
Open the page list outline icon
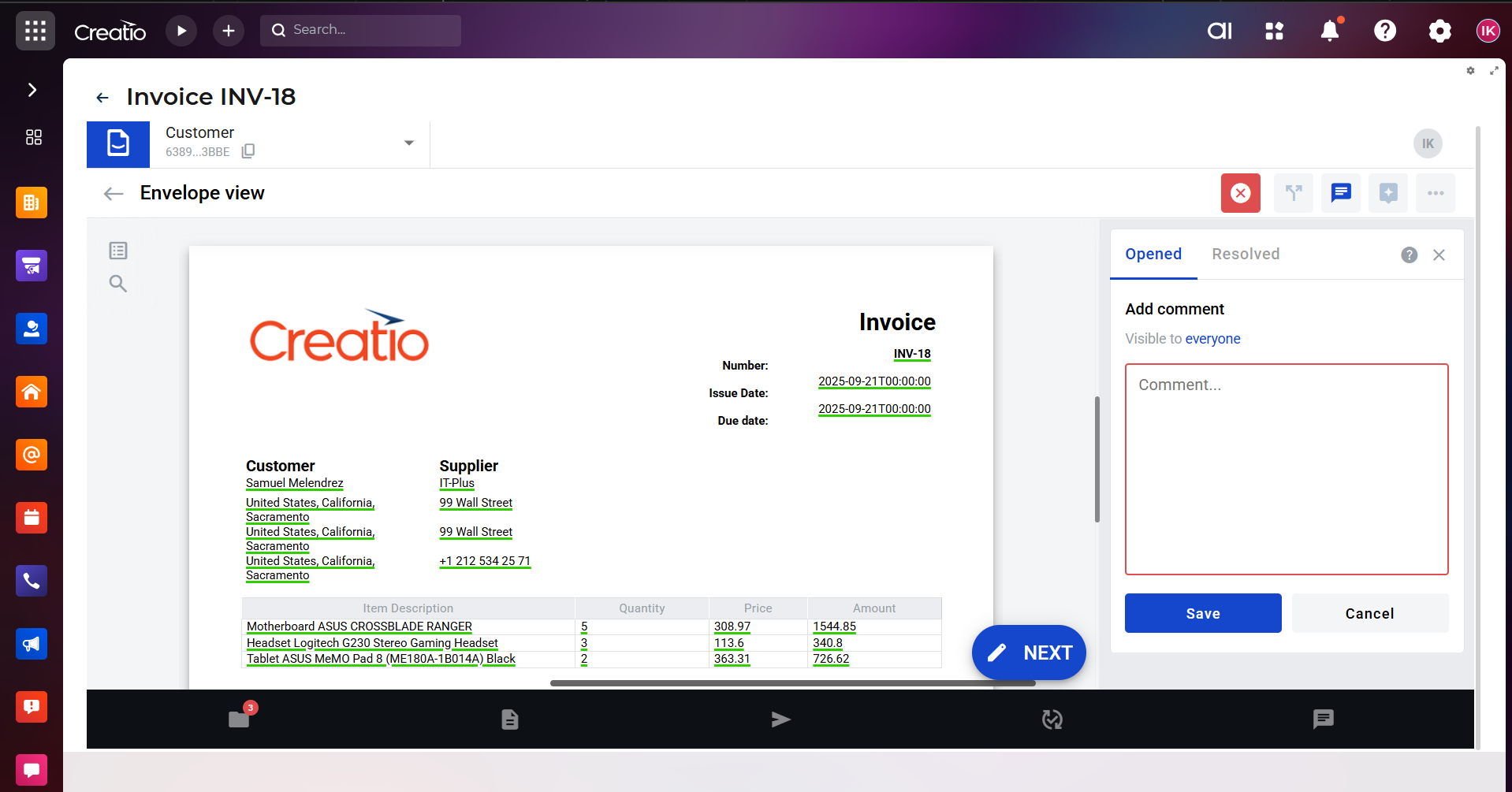pyautogui.click(x=118, y=251)
